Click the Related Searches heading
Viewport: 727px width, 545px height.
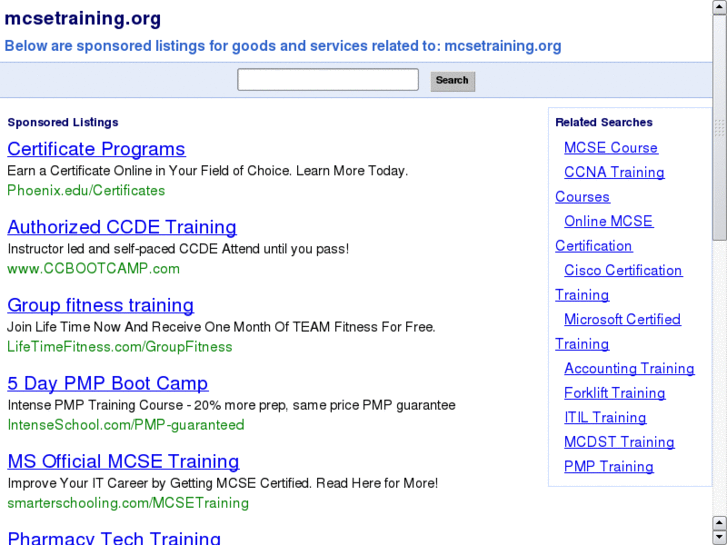pos(604,122)
